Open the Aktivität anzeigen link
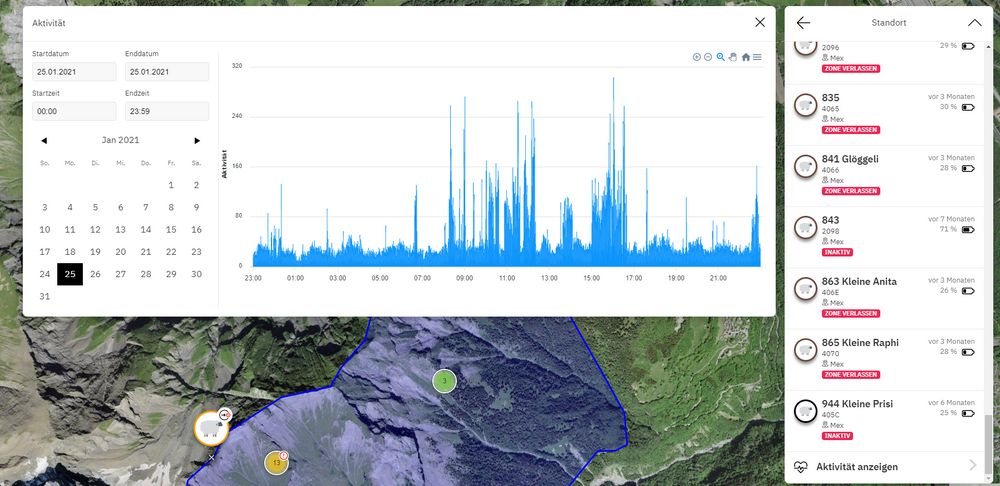Viewport: 1000px width, 486px height. tap(857, 466)
